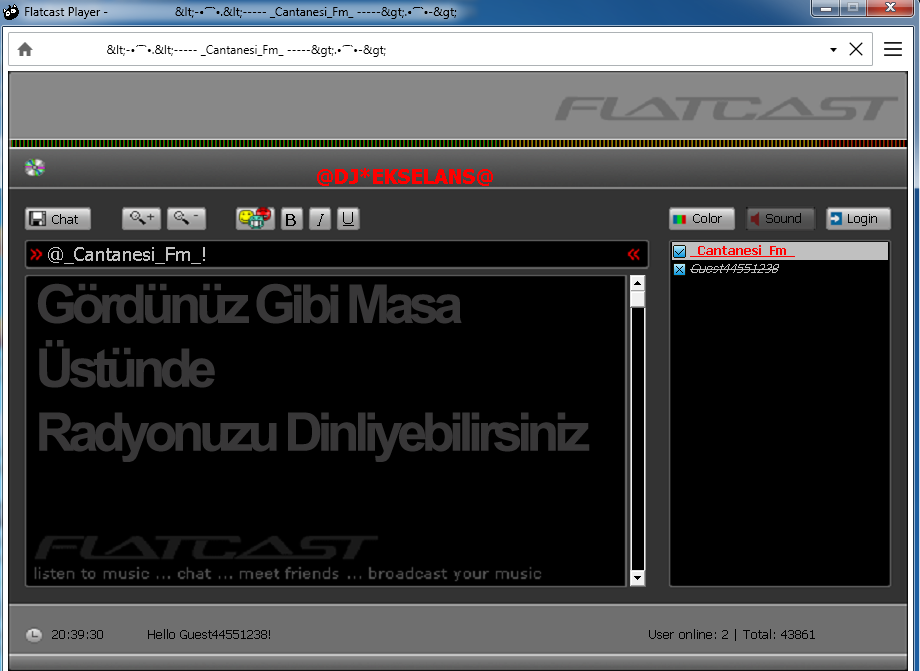Enable italic text formatting

[319, 219]
